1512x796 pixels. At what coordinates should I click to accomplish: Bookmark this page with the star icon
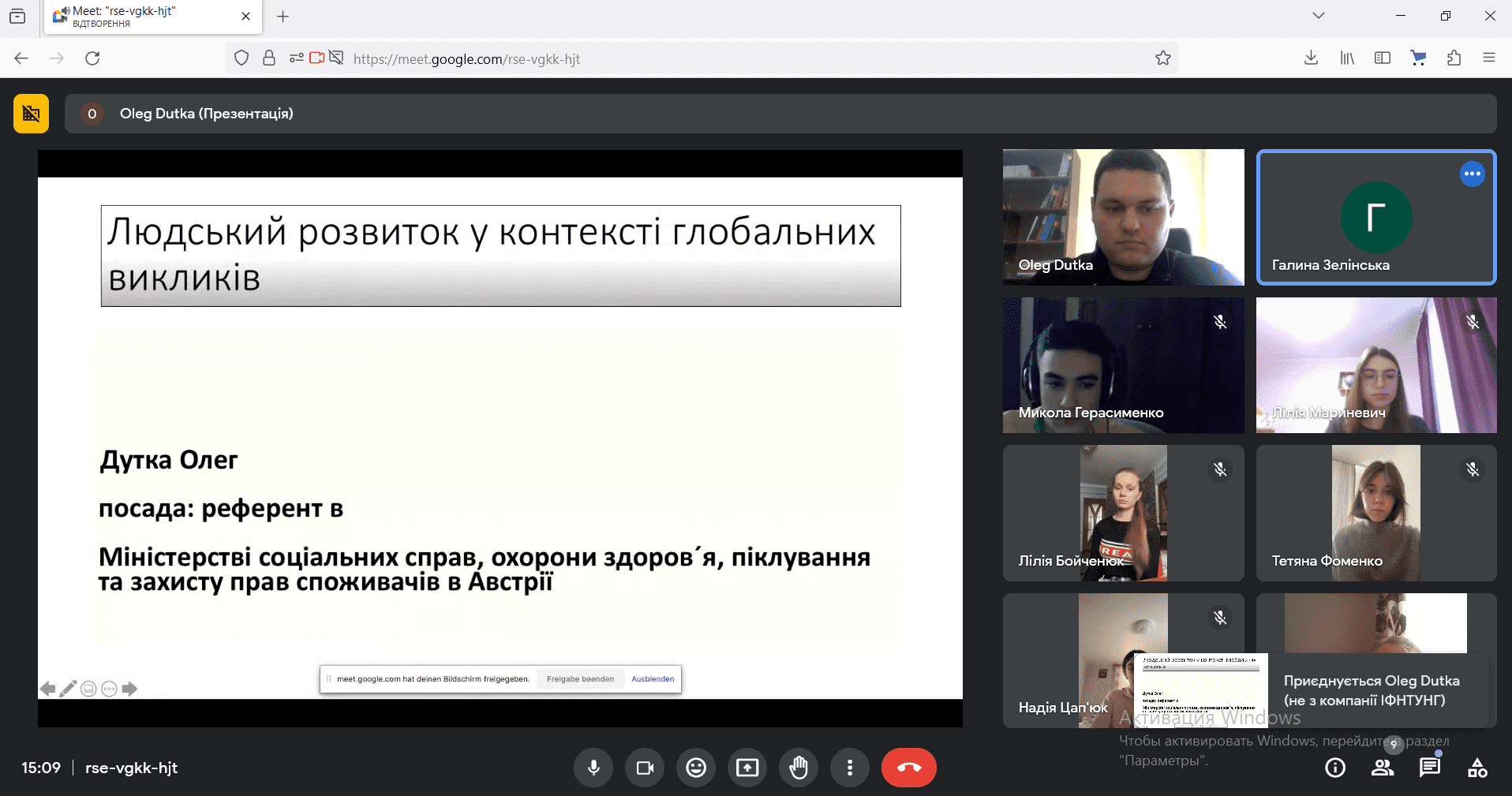1162,58
